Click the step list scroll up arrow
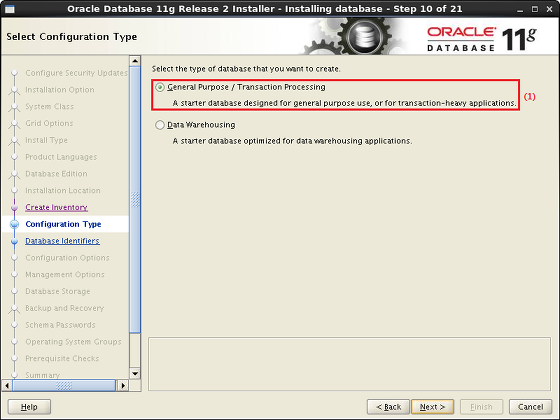 pyautogui.click(x=135, y=61)
